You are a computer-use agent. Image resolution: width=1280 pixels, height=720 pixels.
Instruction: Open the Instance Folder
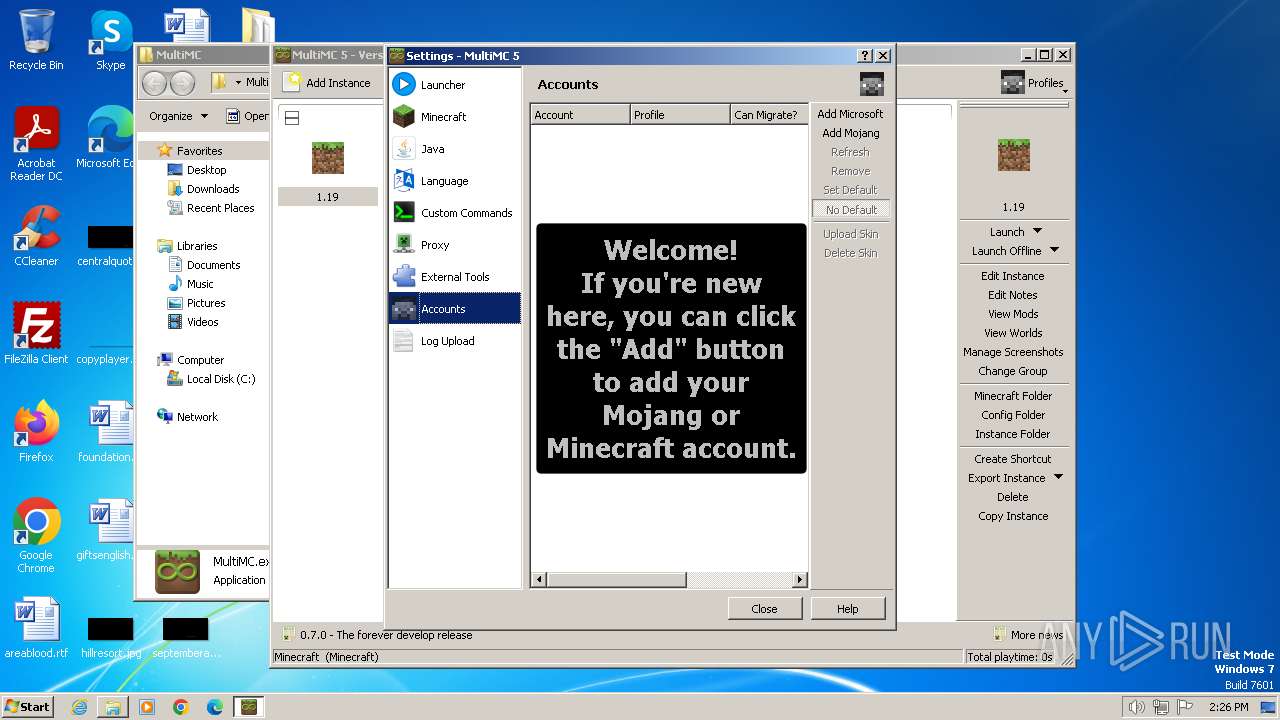(1012, 434)
